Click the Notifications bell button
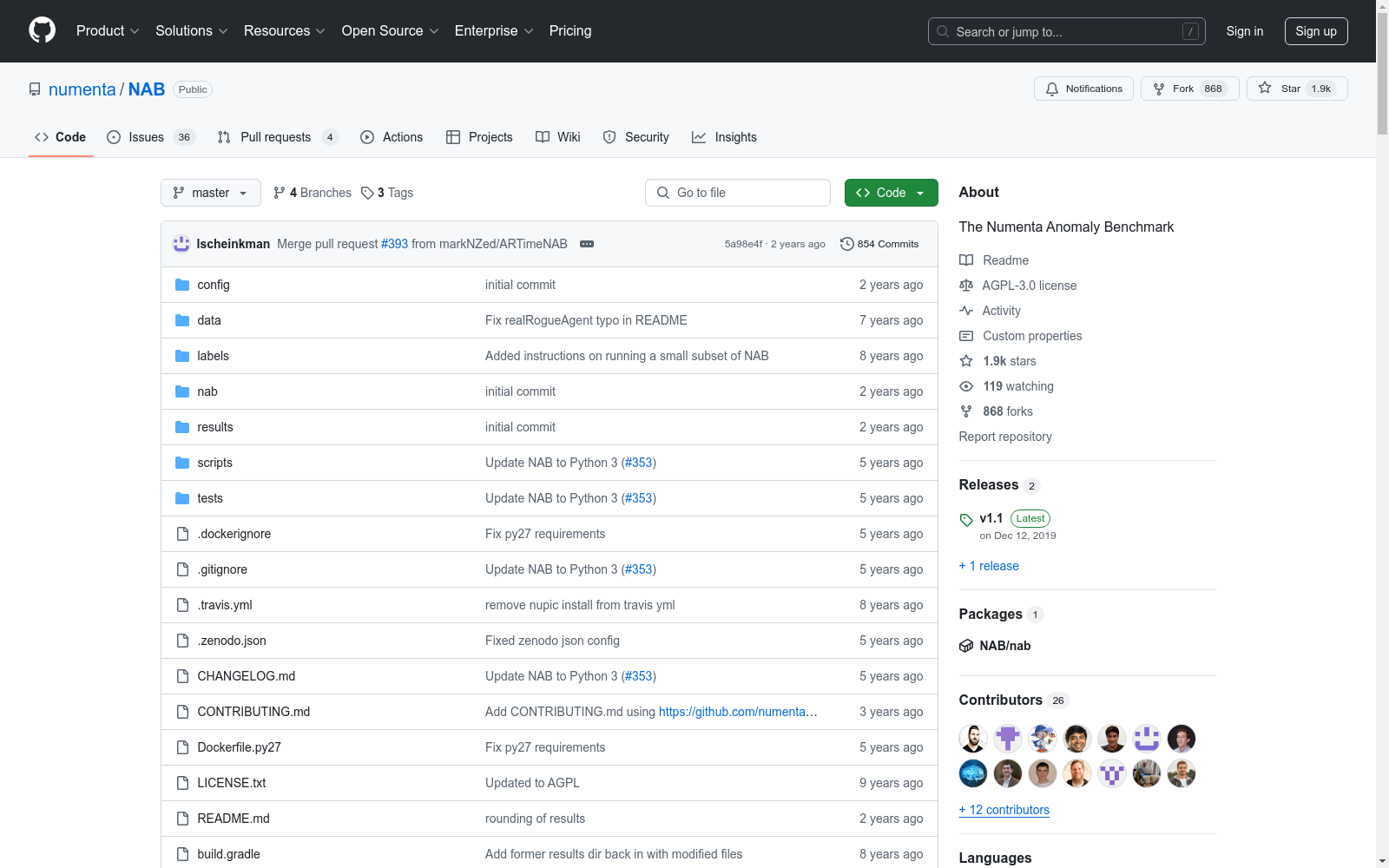The width and height of the screenshot is (1389, 868). point(1083,89)
